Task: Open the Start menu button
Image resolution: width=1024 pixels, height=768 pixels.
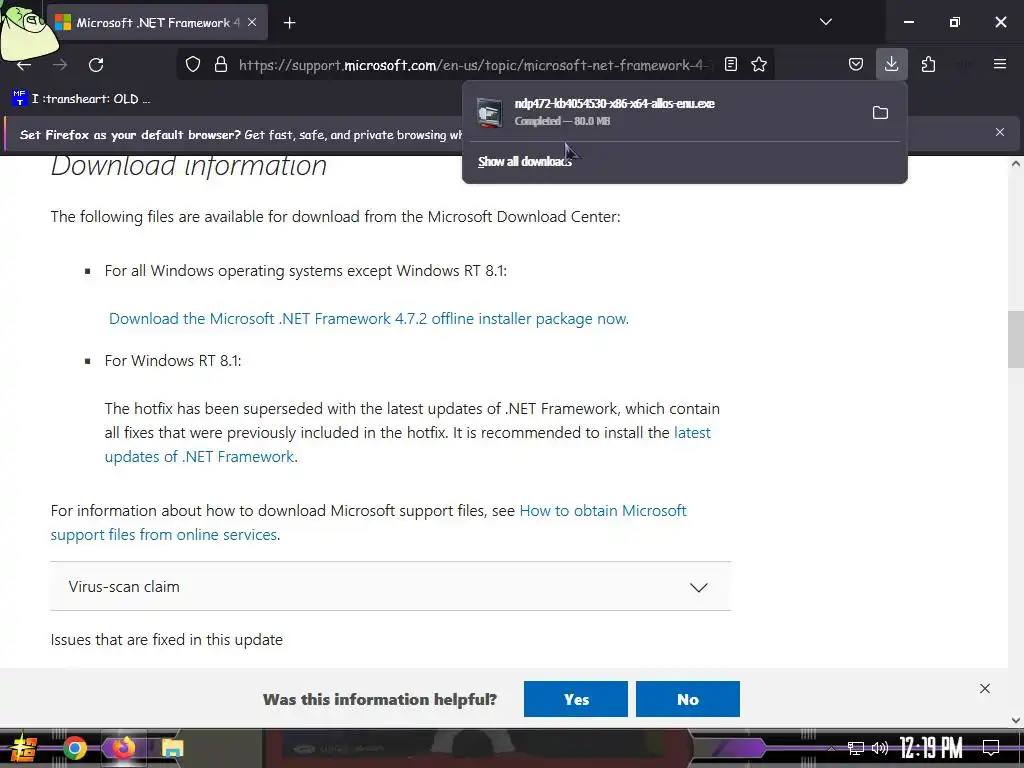Action: 24,748
